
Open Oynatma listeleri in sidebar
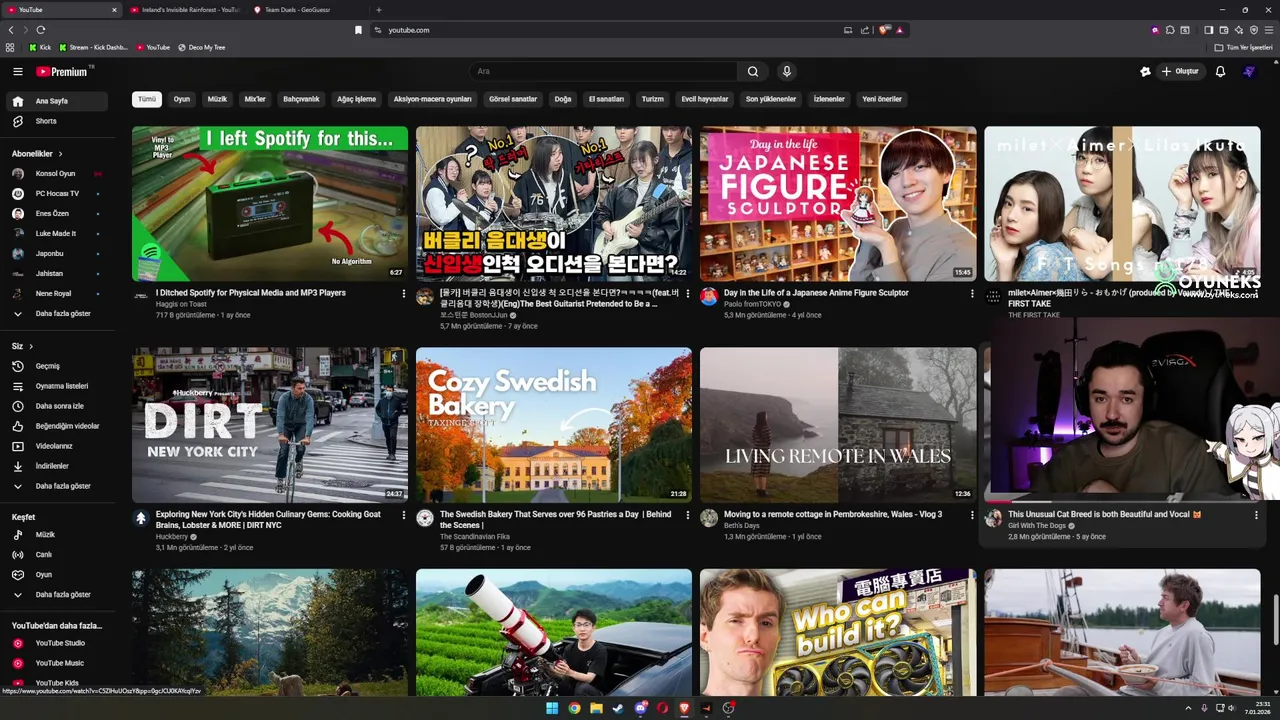click(57, 386)
